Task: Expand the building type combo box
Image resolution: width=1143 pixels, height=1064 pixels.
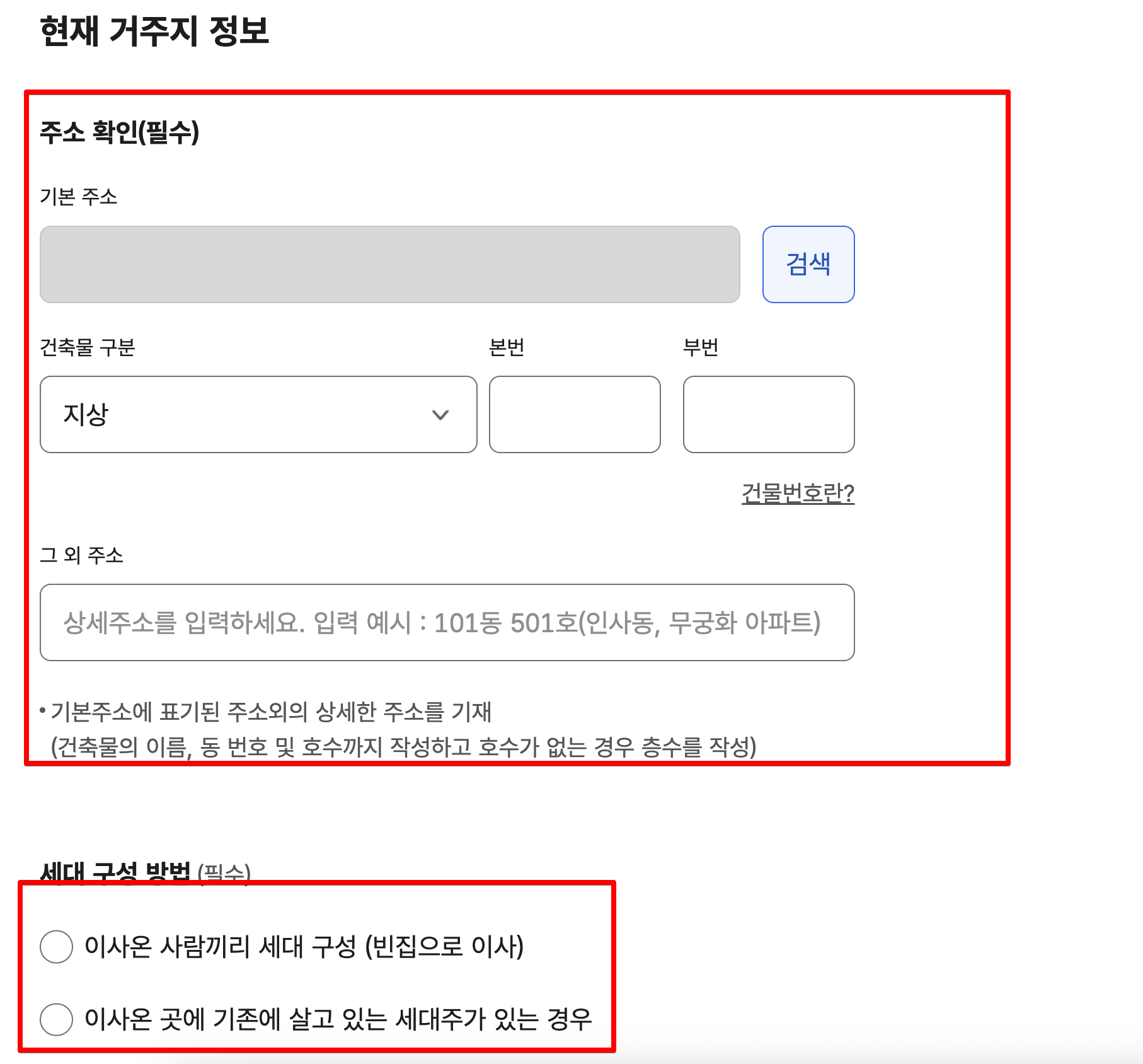Action: pos(258,413)
